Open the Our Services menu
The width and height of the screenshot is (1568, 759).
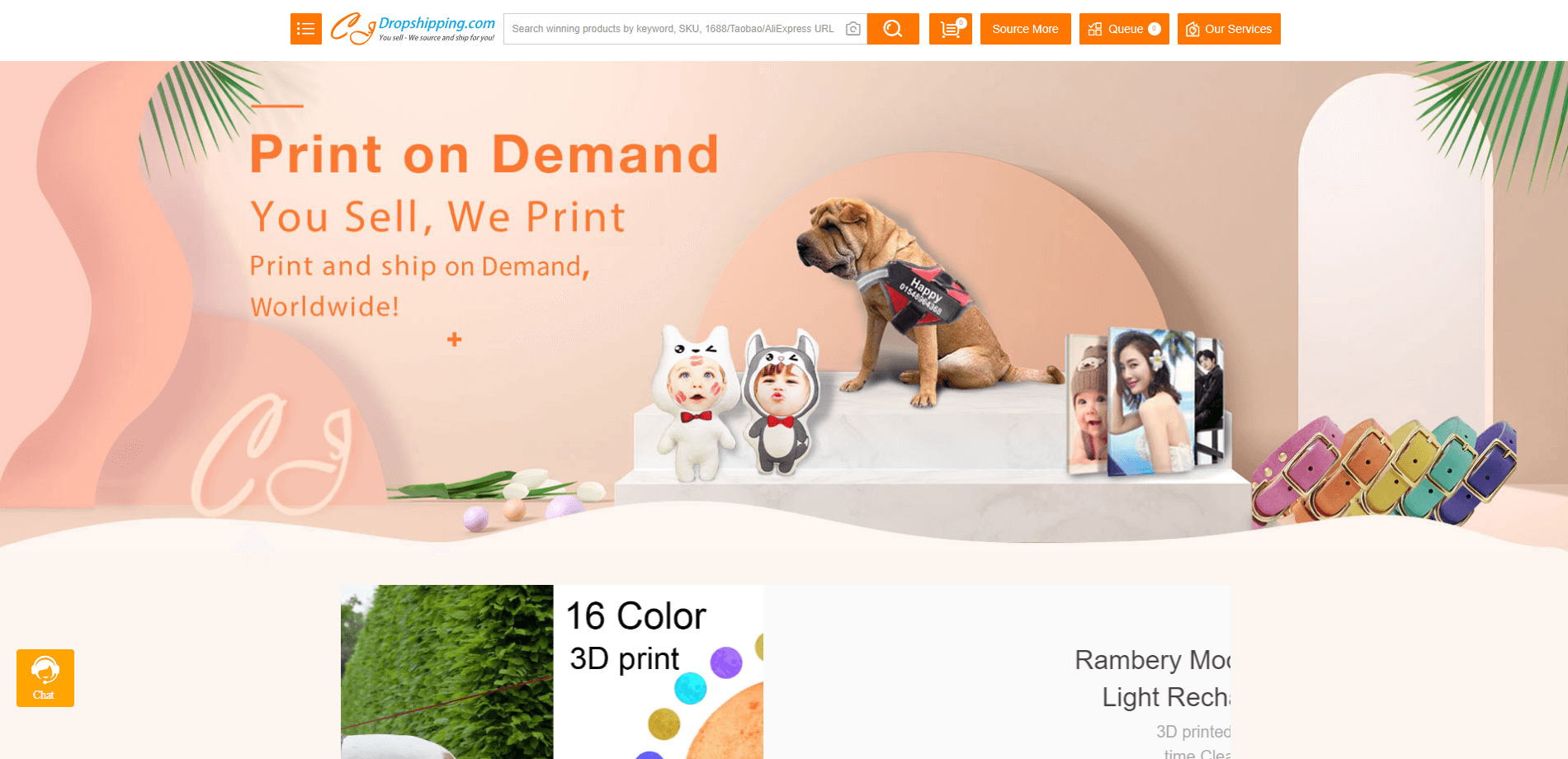click(1229, 29)
